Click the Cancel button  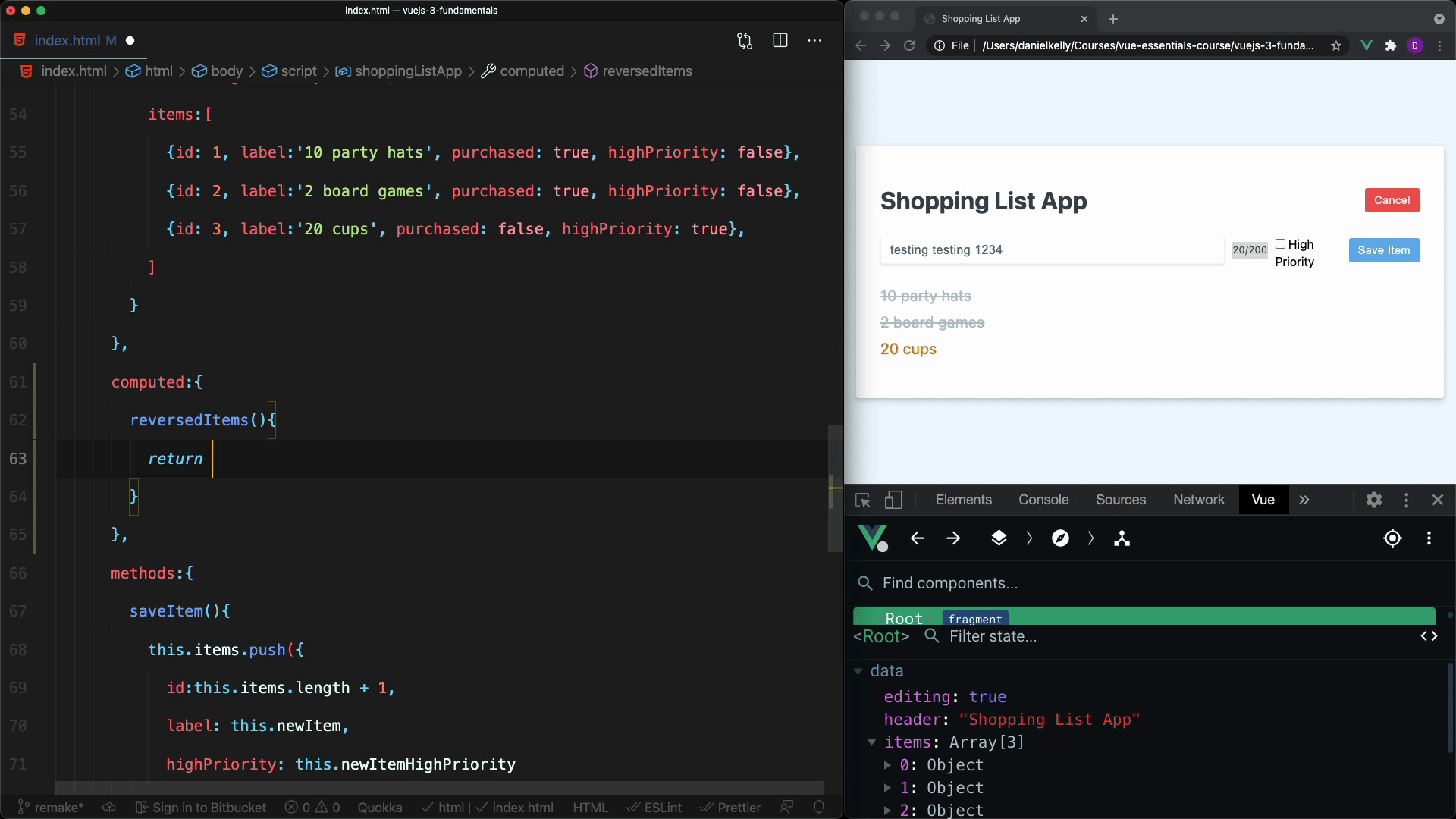(1392, 200)
